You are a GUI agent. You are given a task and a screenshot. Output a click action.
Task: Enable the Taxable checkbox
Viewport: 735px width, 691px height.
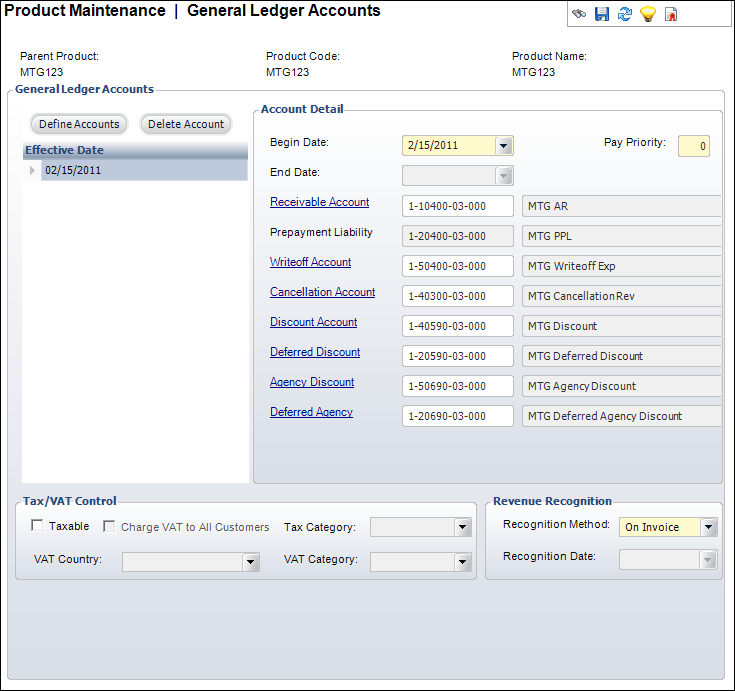[x=38, y=526]
